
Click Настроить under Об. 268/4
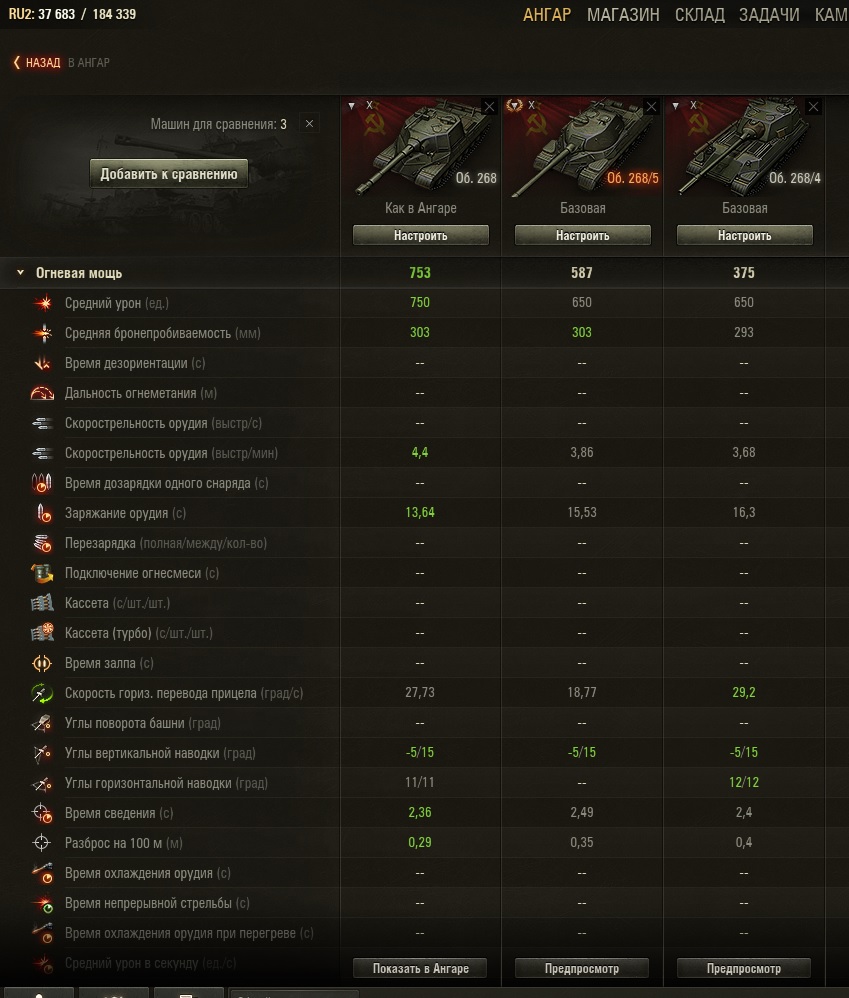tap(745, 235)
